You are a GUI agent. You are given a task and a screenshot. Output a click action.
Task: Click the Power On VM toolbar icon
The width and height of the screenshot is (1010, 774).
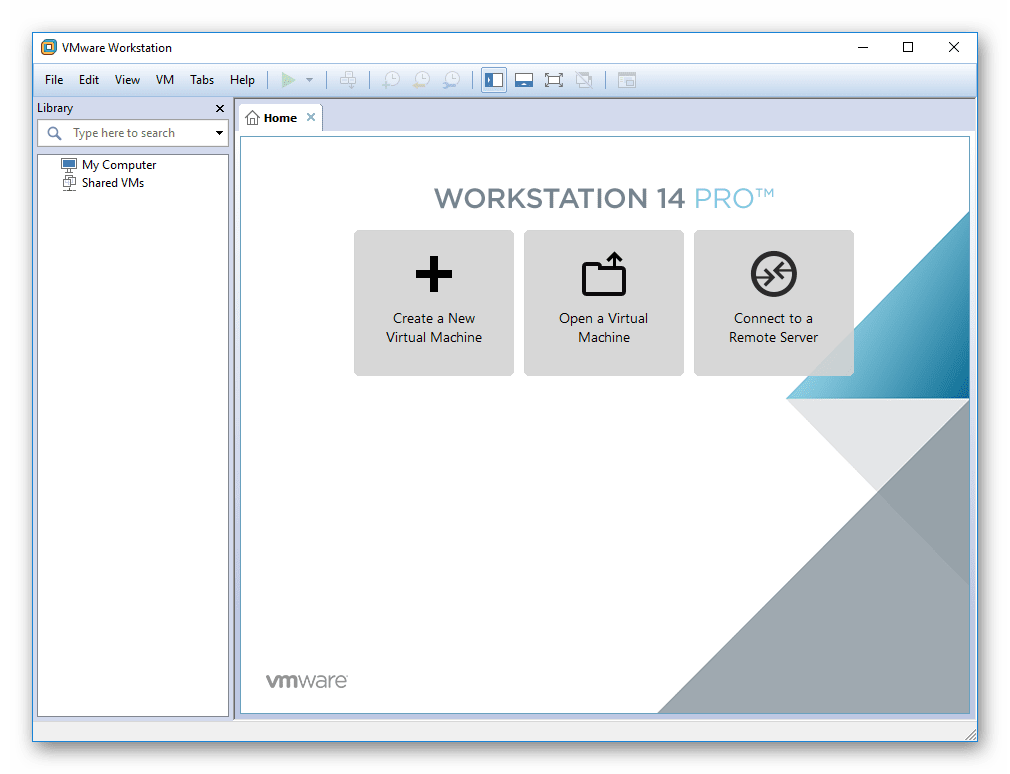coord(287,80)
